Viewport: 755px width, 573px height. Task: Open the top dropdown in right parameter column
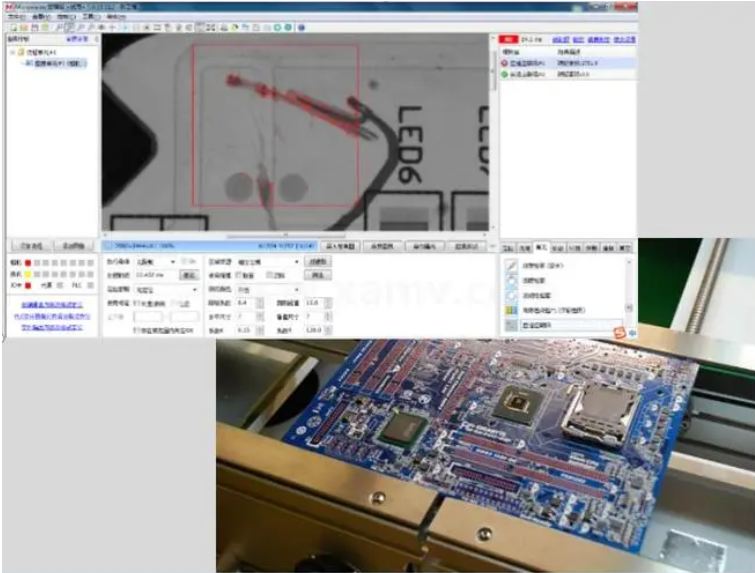click(268, 261)
